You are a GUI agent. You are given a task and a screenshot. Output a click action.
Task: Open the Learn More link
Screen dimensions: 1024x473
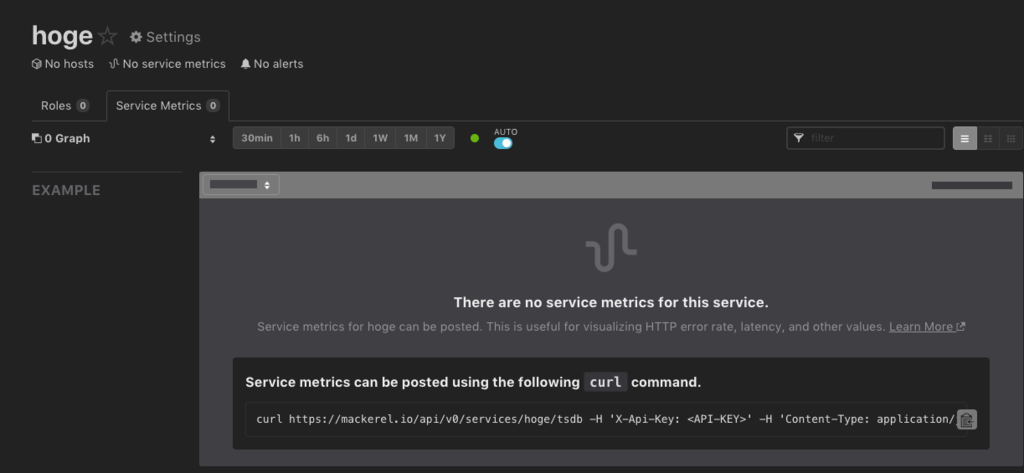[927, 327]
